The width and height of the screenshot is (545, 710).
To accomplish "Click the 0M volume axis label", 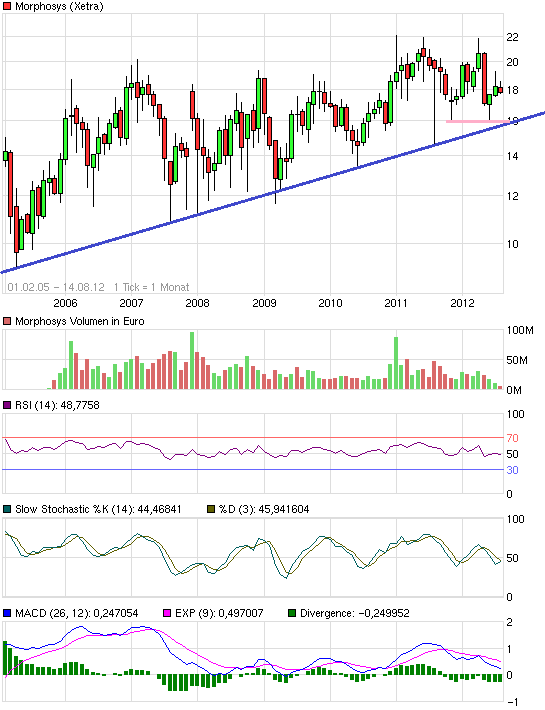I will 514,390.
